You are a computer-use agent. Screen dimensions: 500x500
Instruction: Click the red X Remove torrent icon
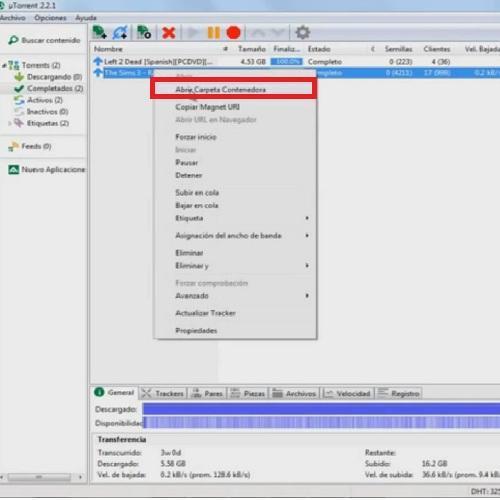(x=169, y=33)
